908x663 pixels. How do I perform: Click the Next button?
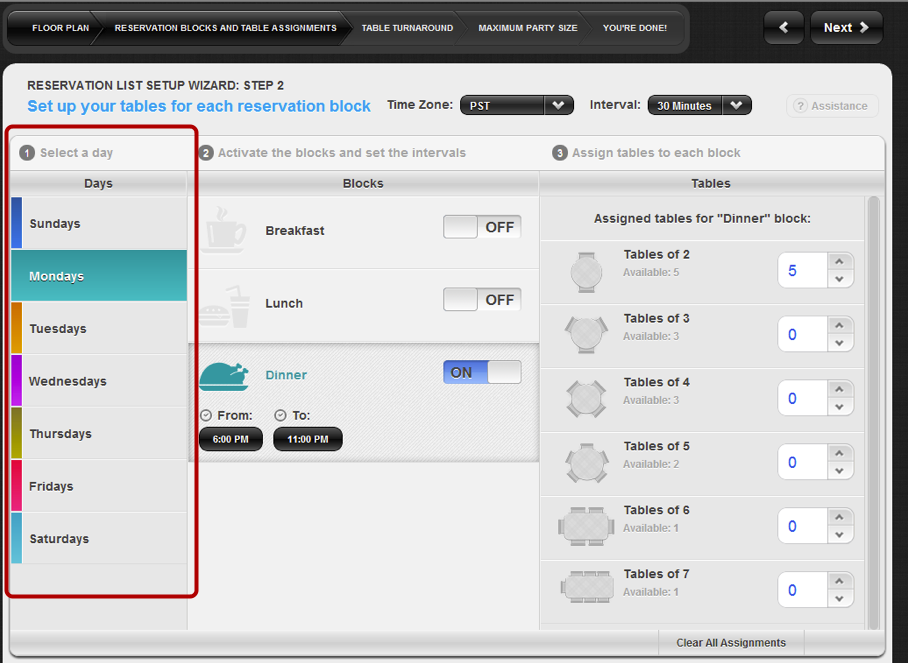(846, 27)
